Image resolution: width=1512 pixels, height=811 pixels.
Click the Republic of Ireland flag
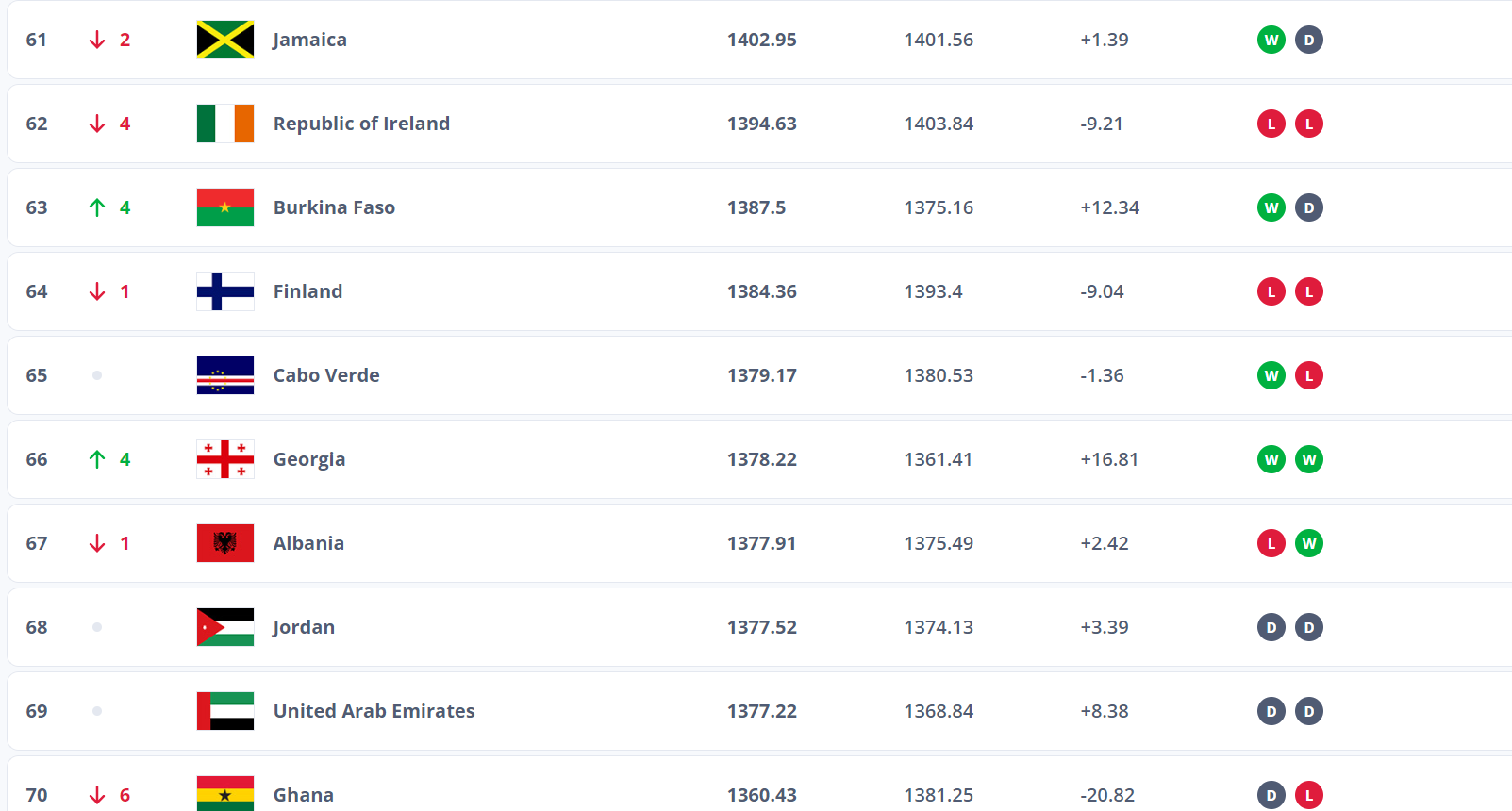(x=225, y=124)
